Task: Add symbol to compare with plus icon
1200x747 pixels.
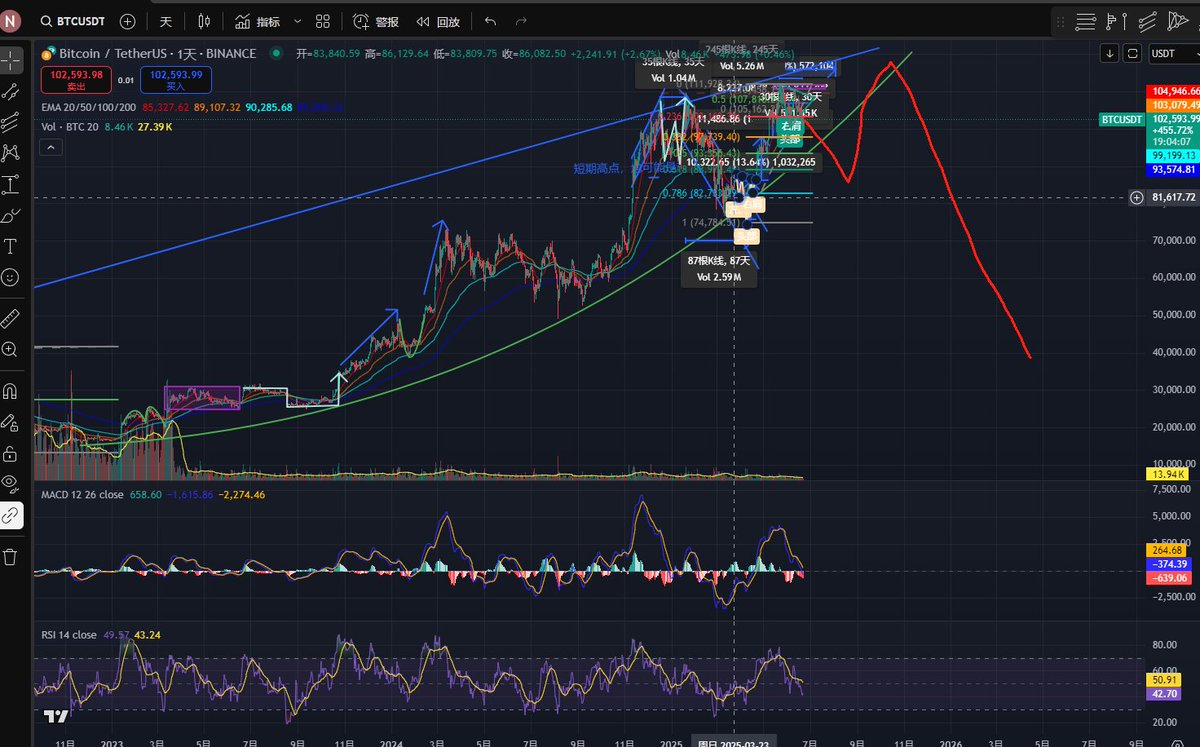Action: pyautogui.click(x=127, y=21)
